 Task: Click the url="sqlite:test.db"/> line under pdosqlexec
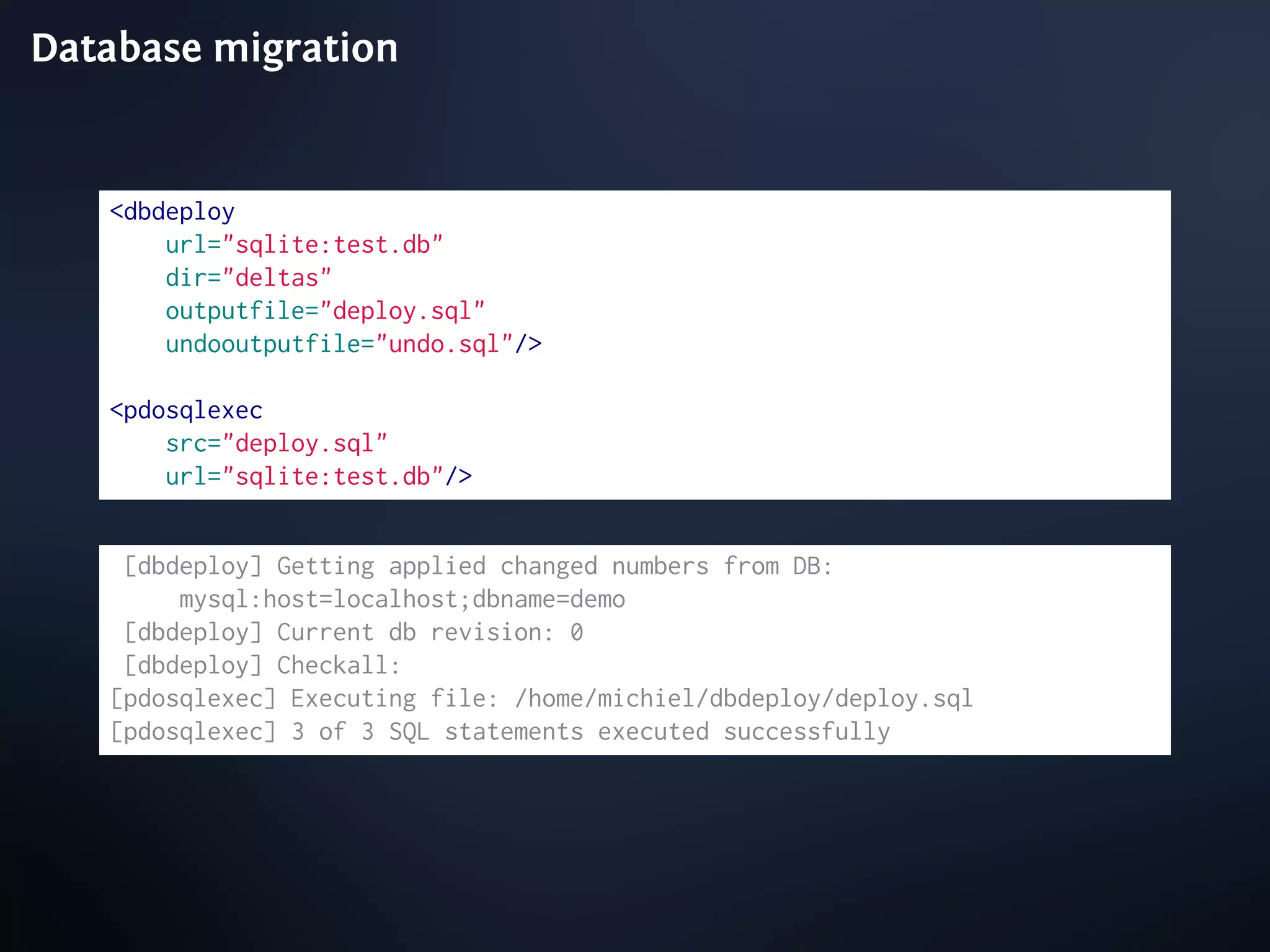click(319, 477)
